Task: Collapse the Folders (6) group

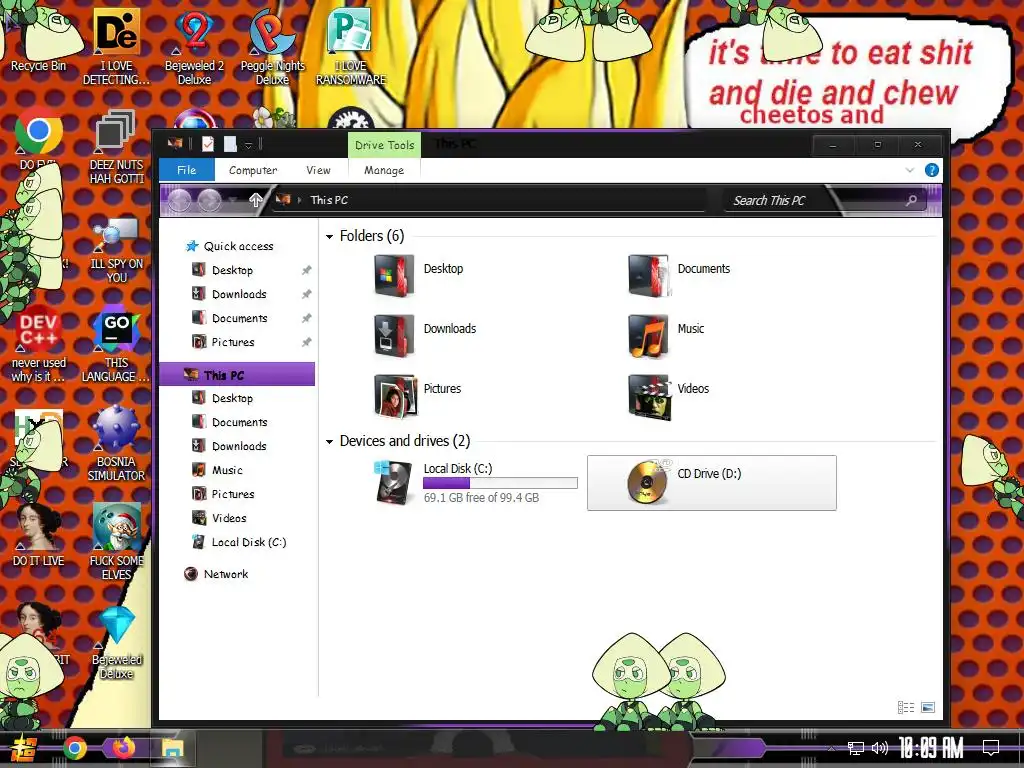Action: (330, 236)
